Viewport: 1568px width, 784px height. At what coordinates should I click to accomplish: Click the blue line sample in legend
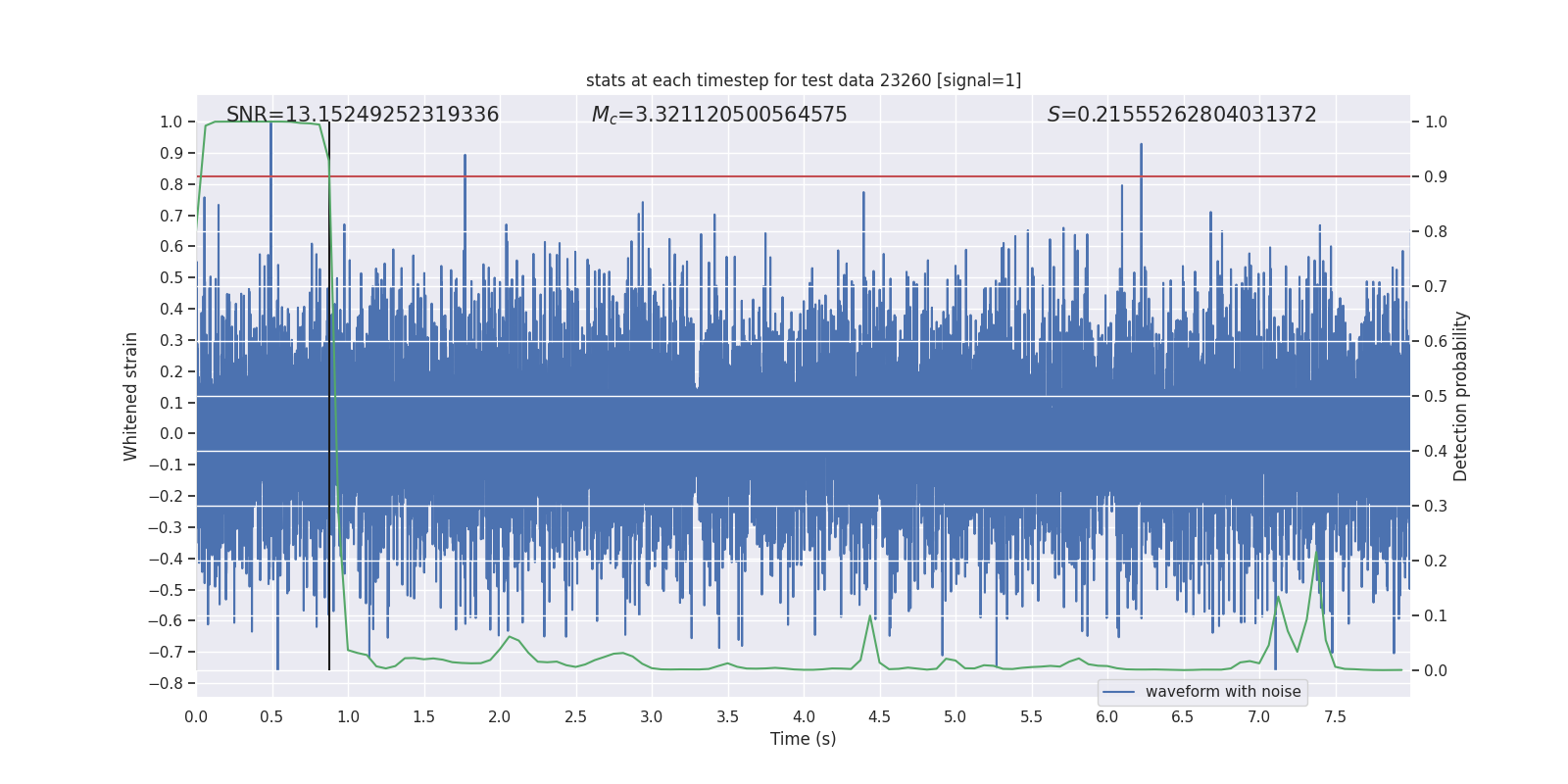1118,692
